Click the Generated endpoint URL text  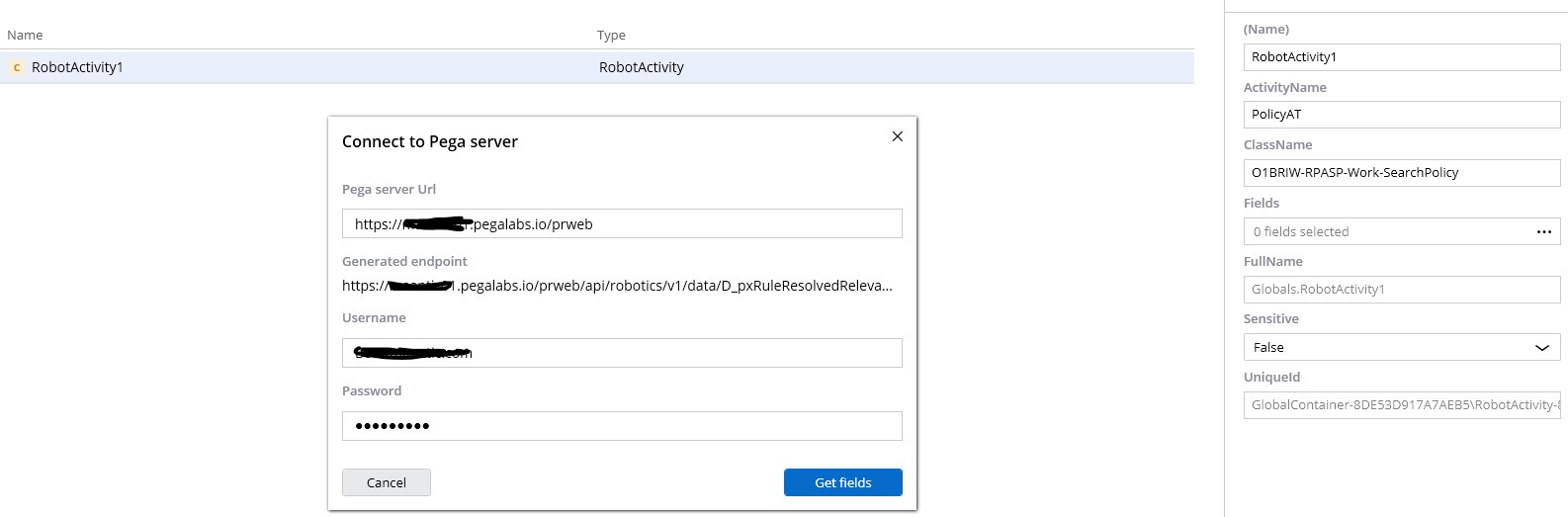[617, 286]
